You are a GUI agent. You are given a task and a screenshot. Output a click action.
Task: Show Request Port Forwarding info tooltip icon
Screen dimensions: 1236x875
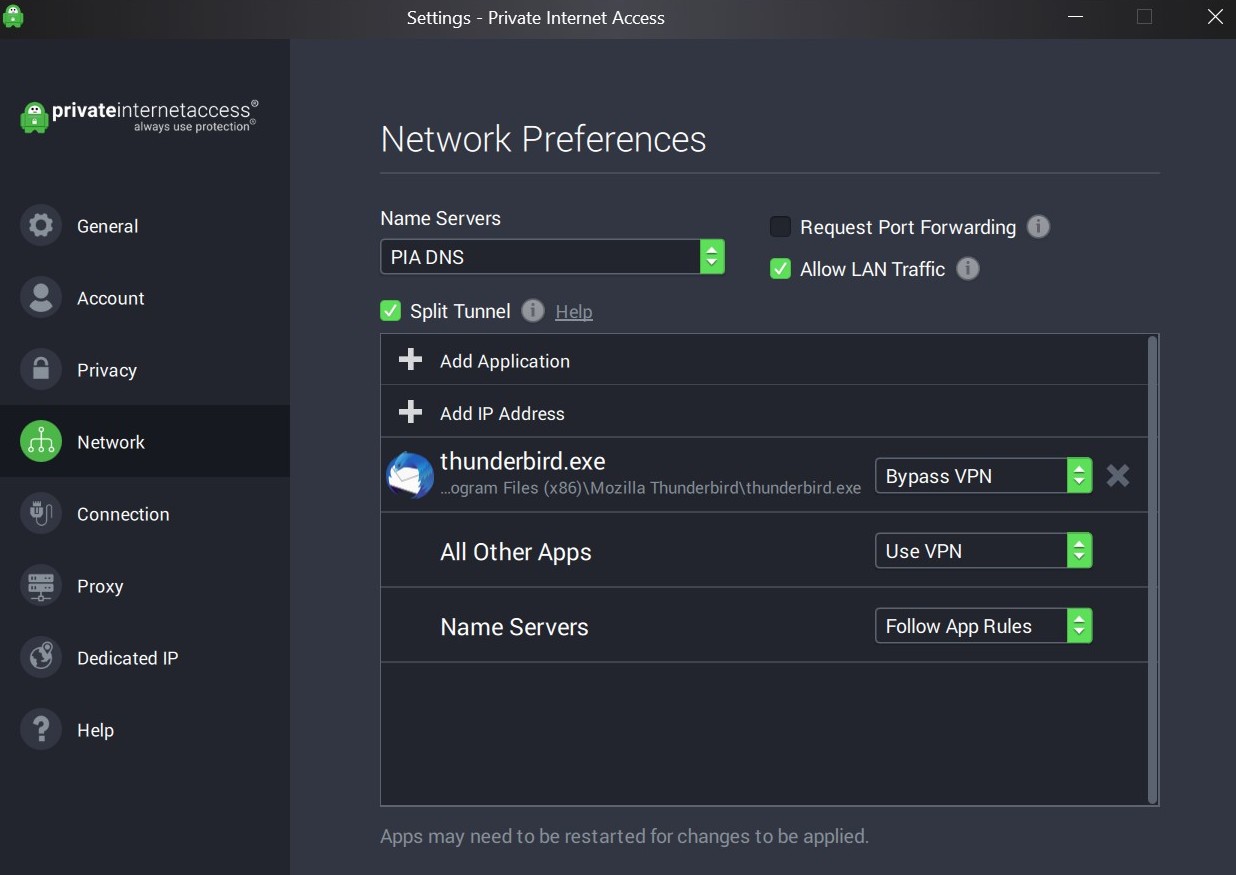tap(1039, 227)
